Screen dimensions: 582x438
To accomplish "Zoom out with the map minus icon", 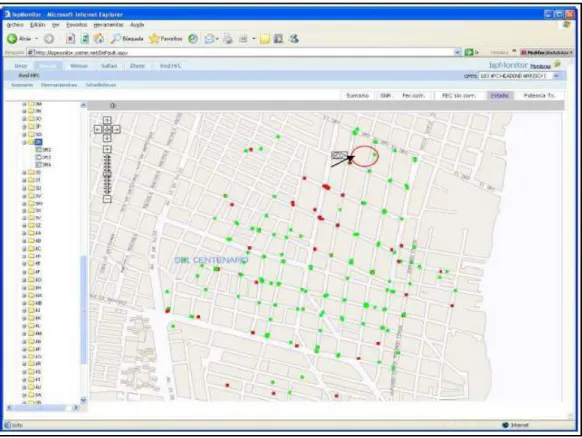I will pos(107,199).
